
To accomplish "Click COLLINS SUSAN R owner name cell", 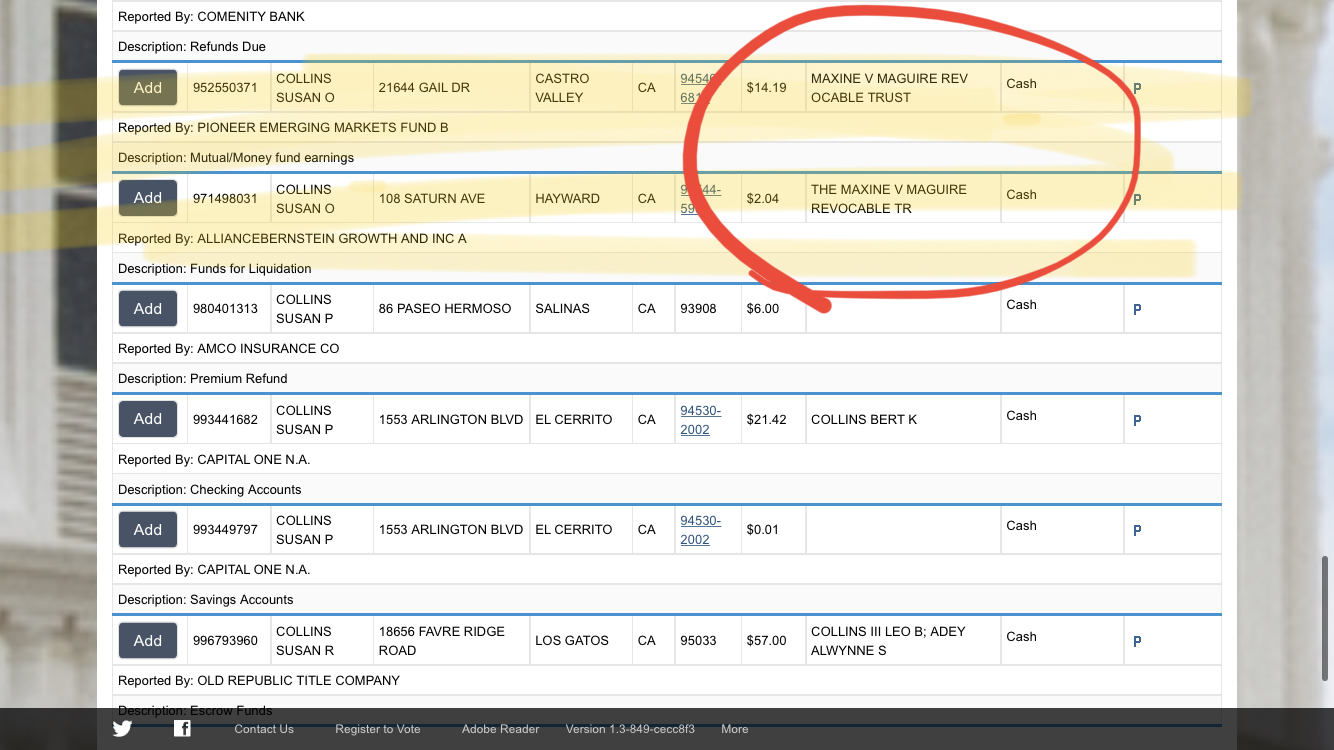I will point(322,641).
